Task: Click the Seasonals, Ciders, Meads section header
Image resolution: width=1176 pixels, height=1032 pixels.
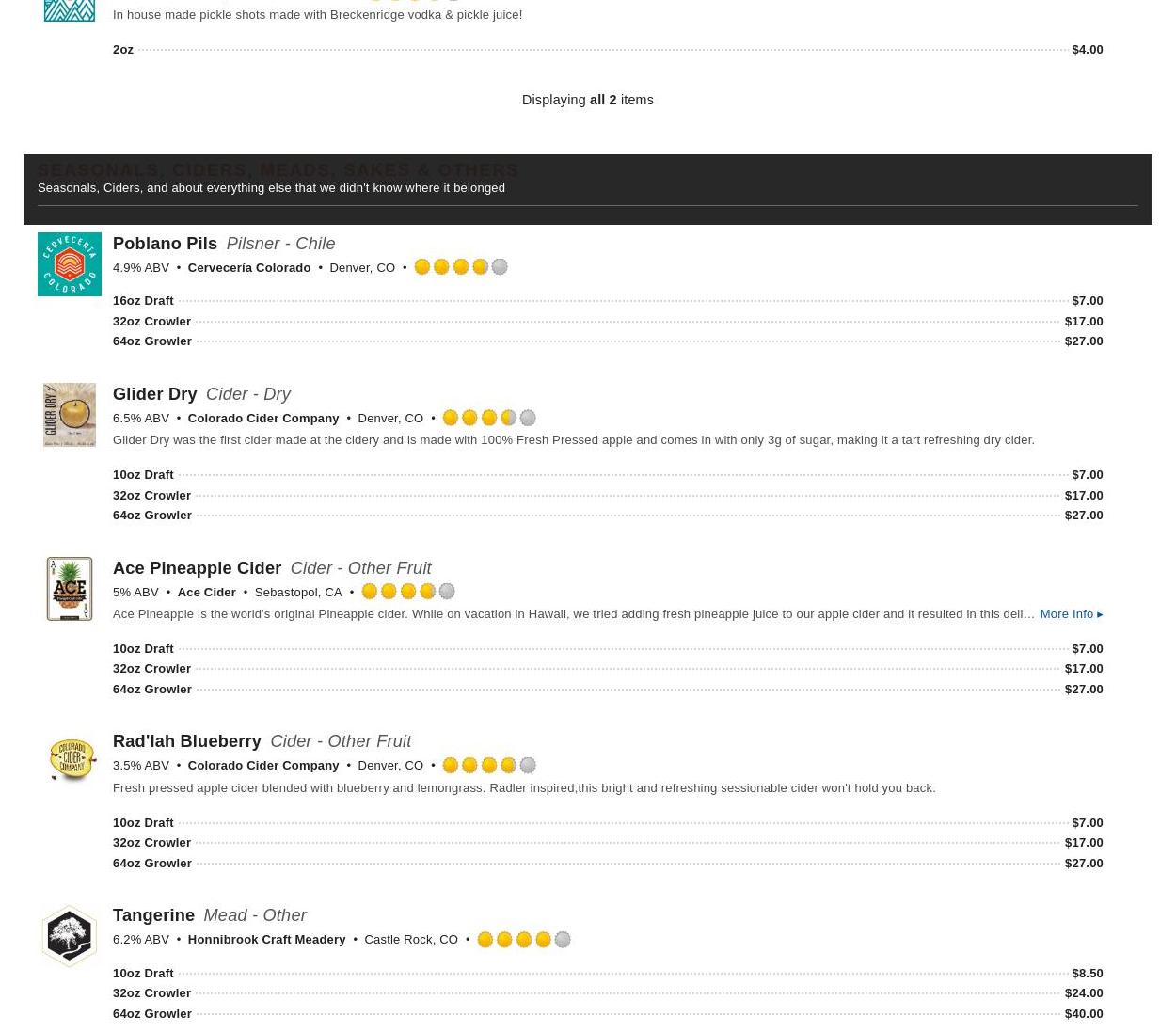Action: pos(278,169)
